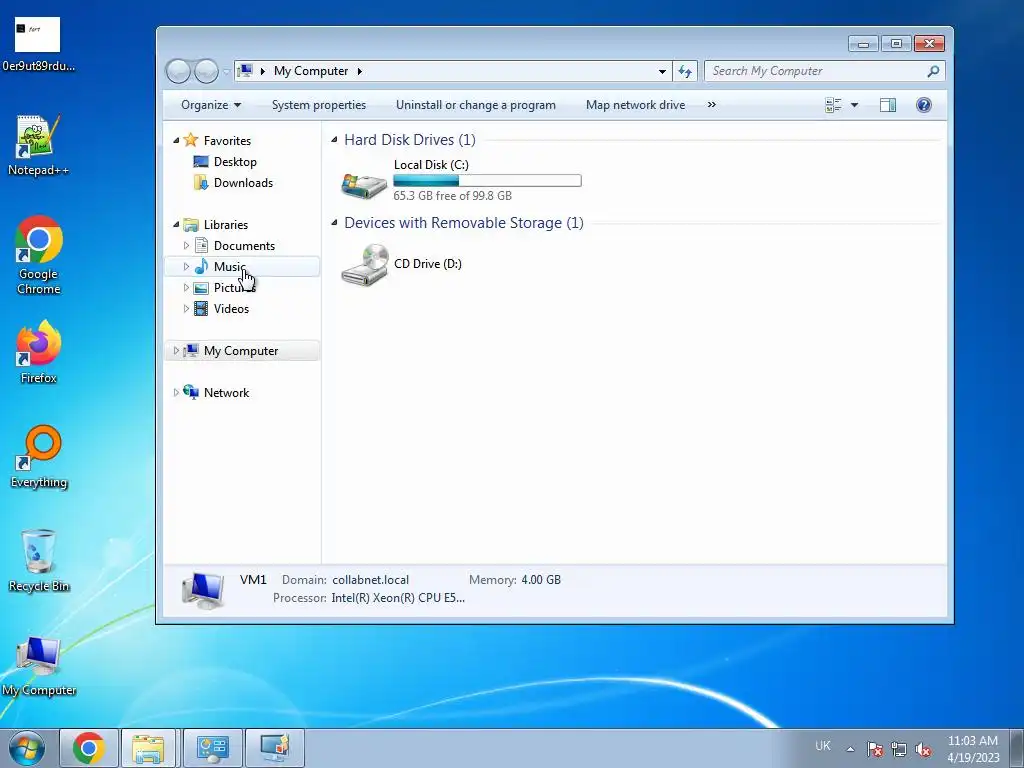The image size is (1024, 768).
Task: Click the Show desktop strip
Action: [1017, 748]
